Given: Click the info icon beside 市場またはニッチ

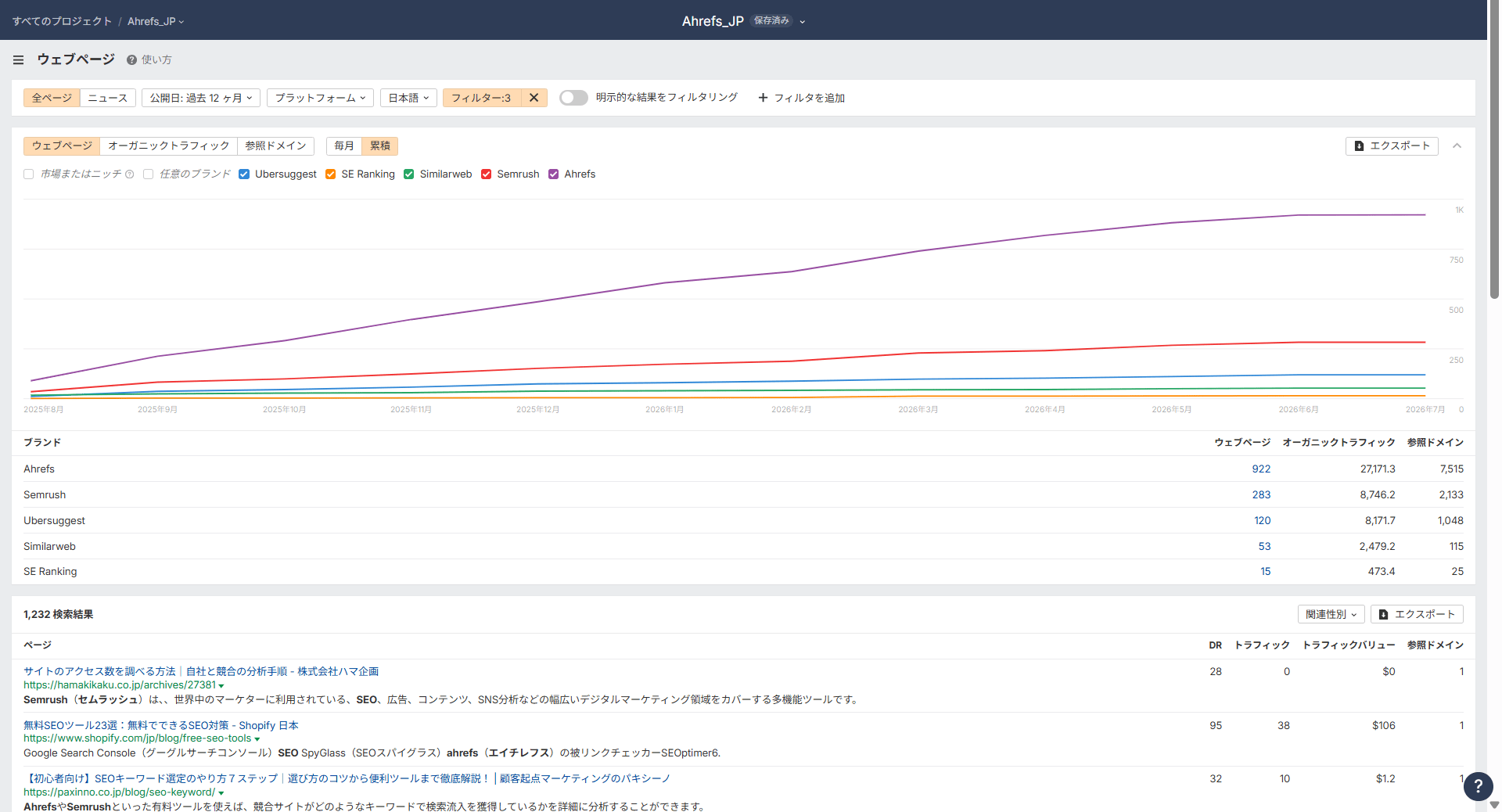Looking at the screenshot, I should (x=130, y=174).
